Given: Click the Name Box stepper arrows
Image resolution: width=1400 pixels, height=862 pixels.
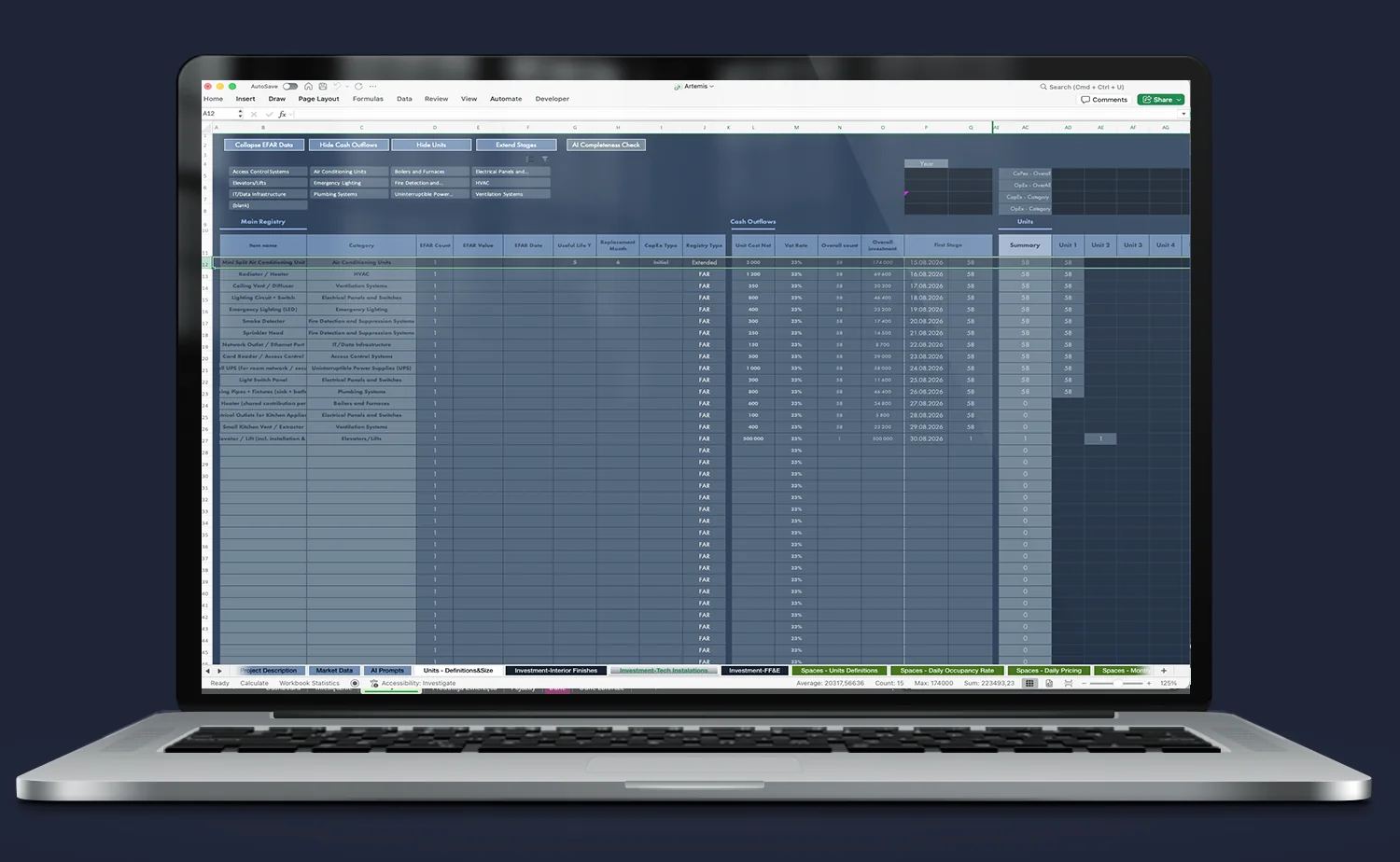Looking at the screenshot, I should [241, 114].
